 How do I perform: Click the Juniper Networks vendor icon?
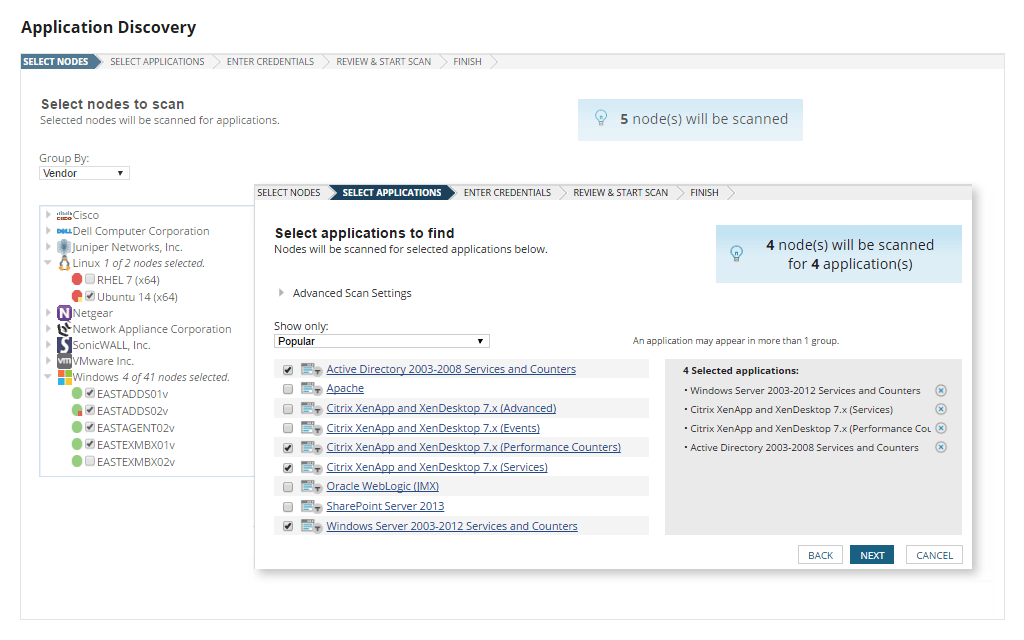point(63,246)
